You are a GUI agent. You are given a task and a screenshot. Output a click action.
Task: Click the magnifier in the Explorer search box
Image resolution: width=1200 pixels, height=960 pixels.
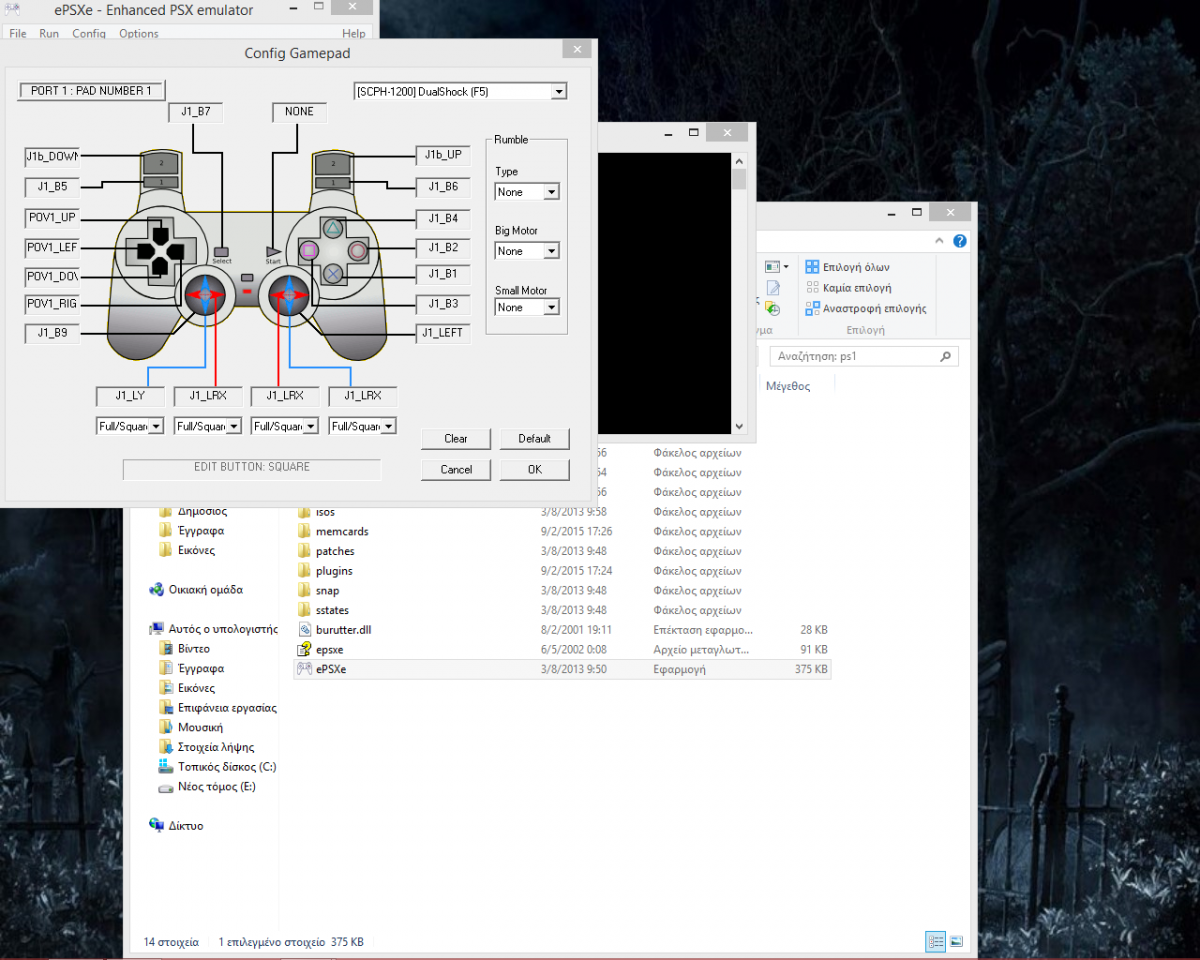tap(946, 356)
